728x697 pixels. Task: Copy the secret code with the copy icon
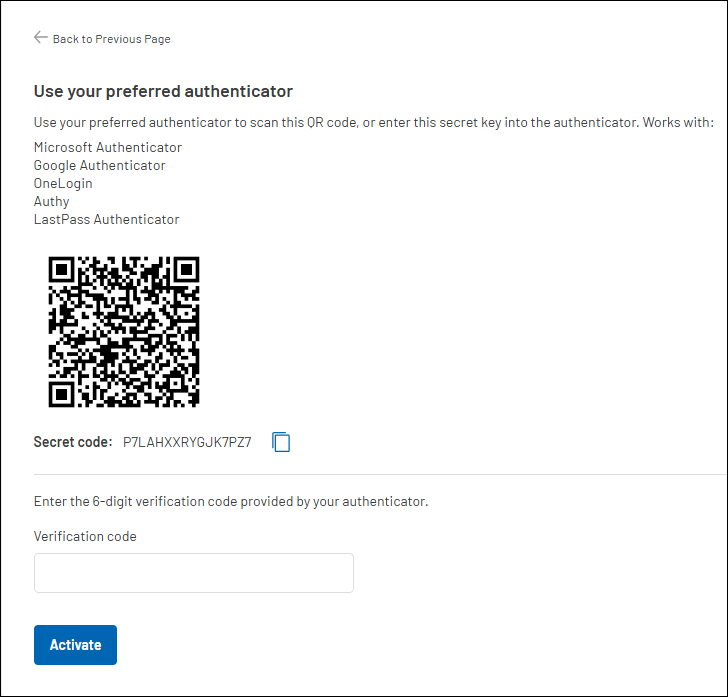(281, 442)
